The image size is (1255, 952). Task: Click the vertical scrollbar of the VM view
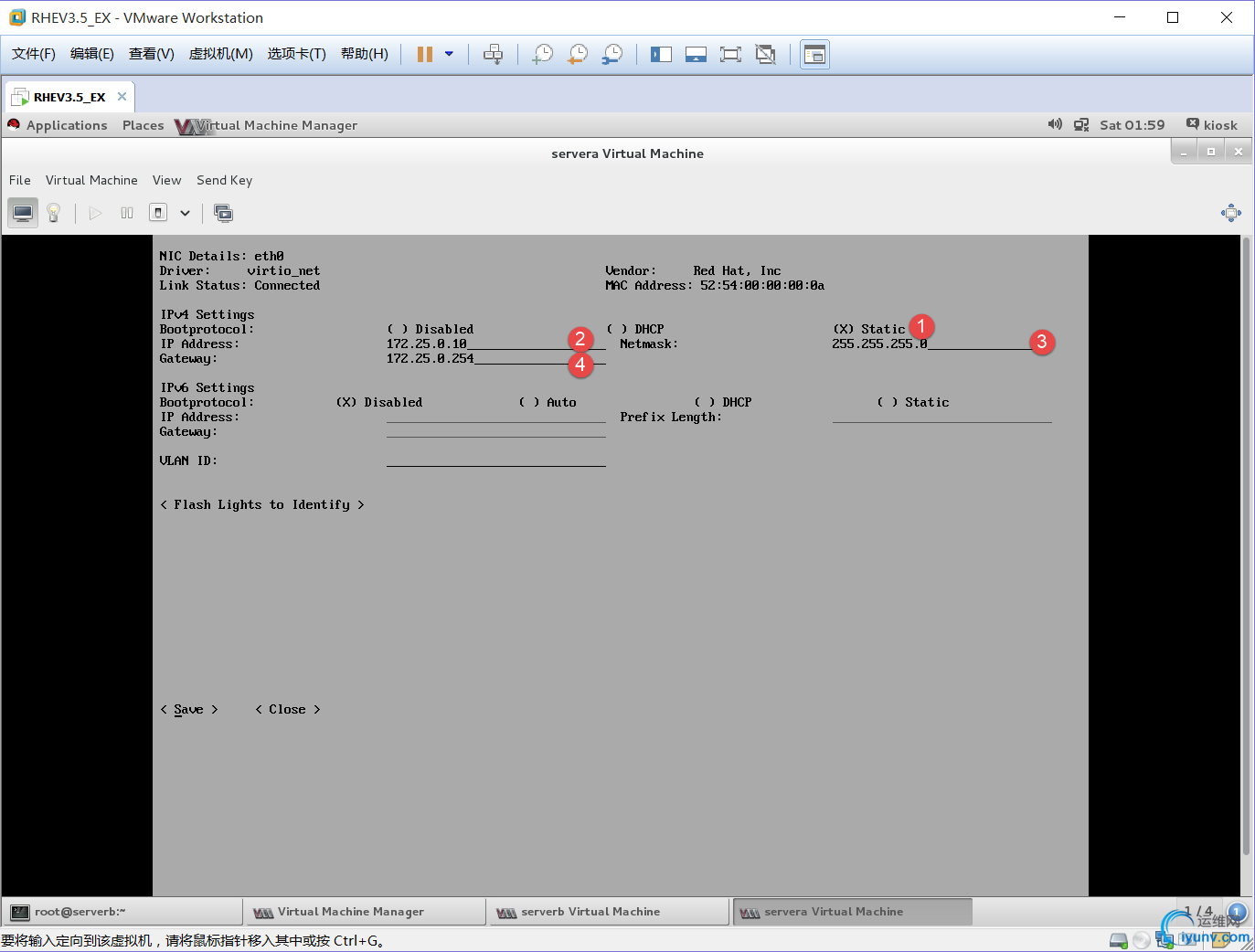[1246, 545]
